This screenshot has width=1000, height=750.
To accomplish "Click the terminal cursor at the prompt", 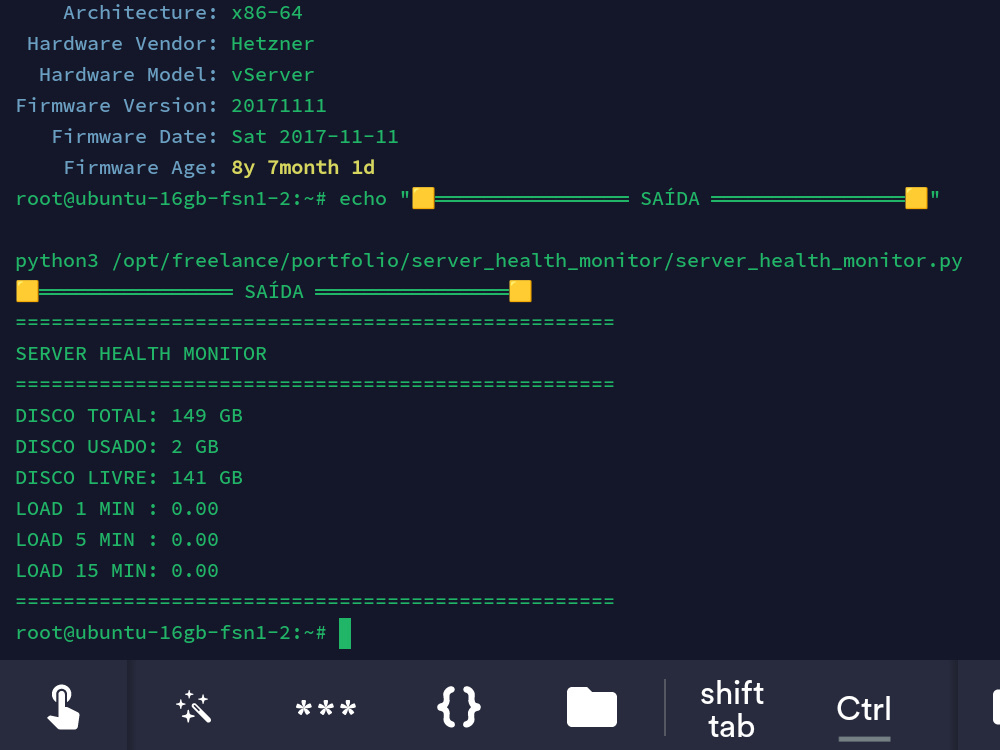I will (x=345, y=633).
